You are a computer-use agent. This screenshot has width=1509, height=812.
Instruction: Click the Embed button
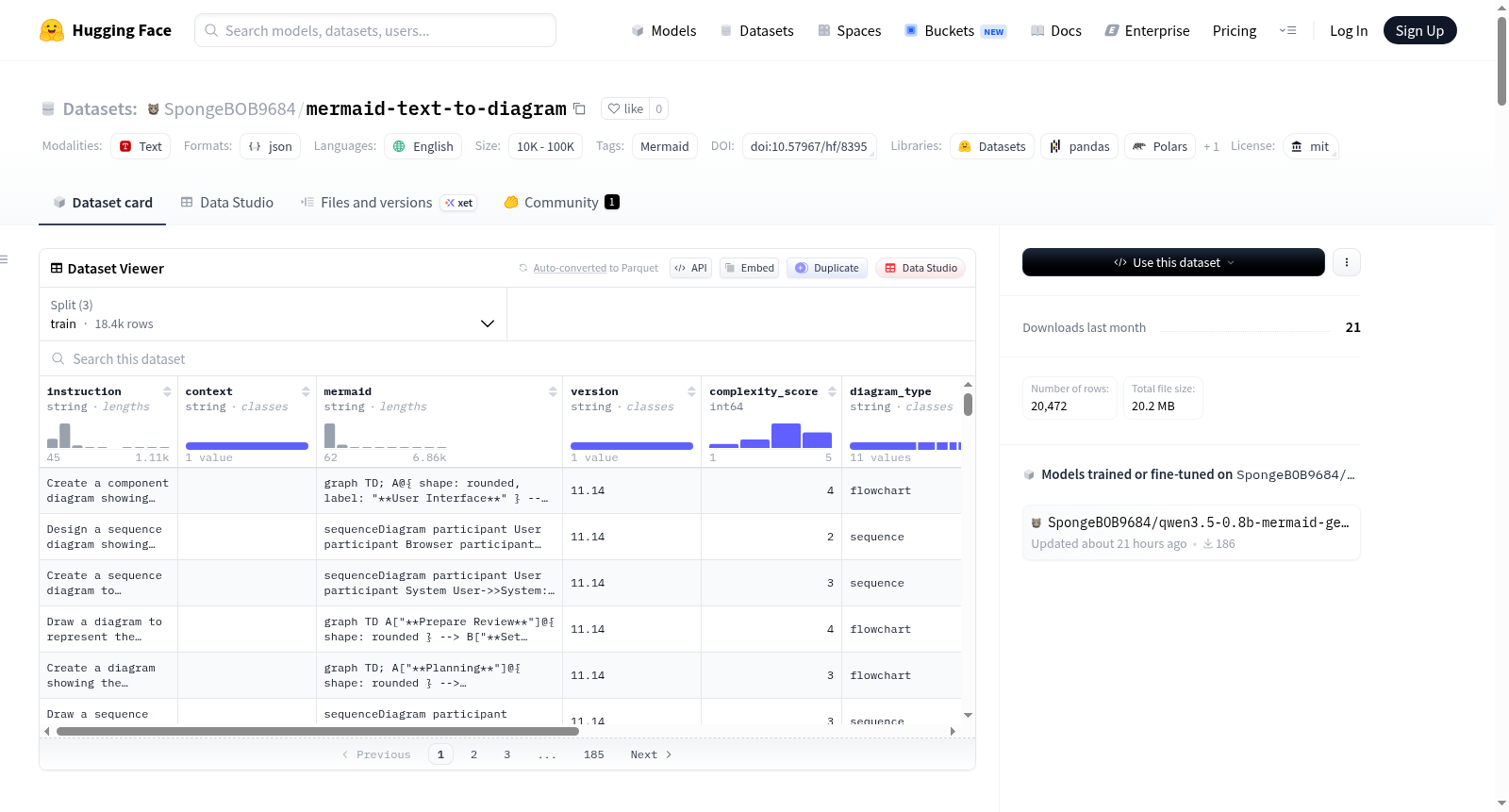point(750,268)
